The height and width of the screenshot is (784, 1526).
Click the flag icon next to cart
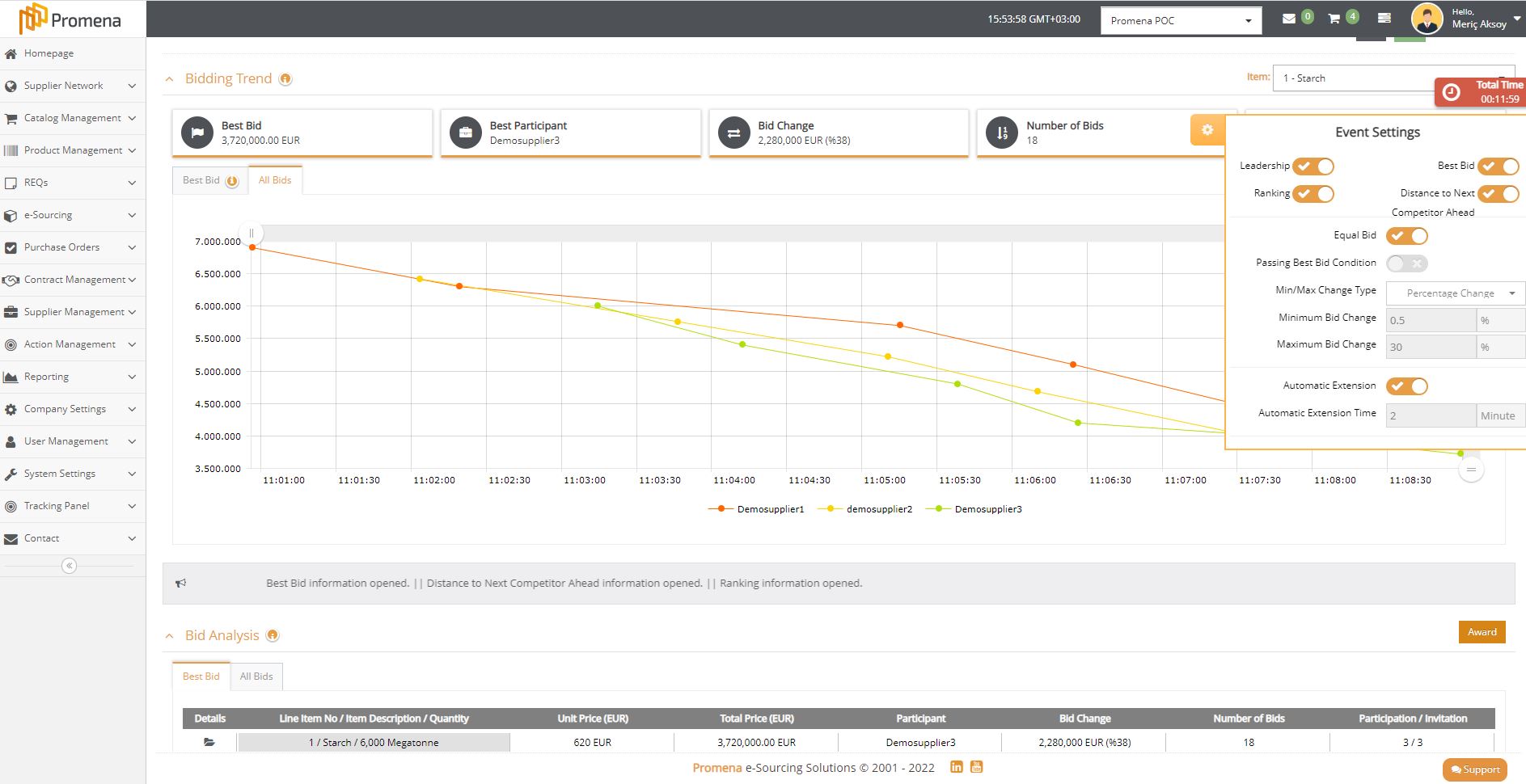tap(1384, 18)
